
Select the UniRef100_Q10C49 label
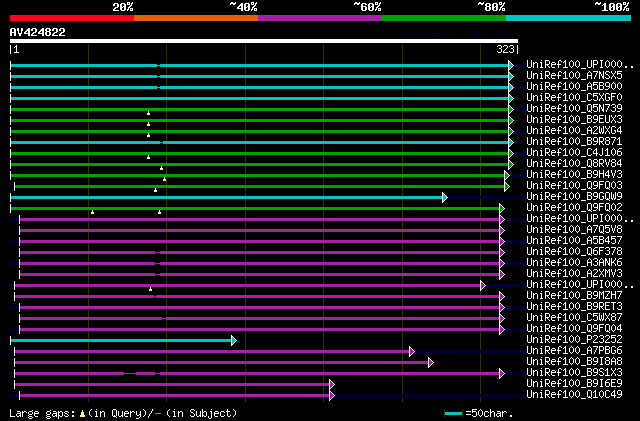point(574,395)
